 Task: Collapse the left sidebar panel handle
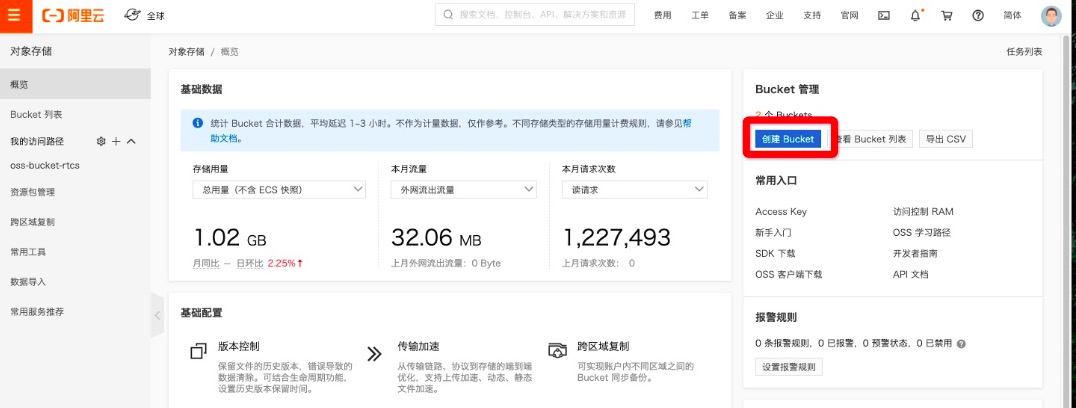click(x=157, y=315)
